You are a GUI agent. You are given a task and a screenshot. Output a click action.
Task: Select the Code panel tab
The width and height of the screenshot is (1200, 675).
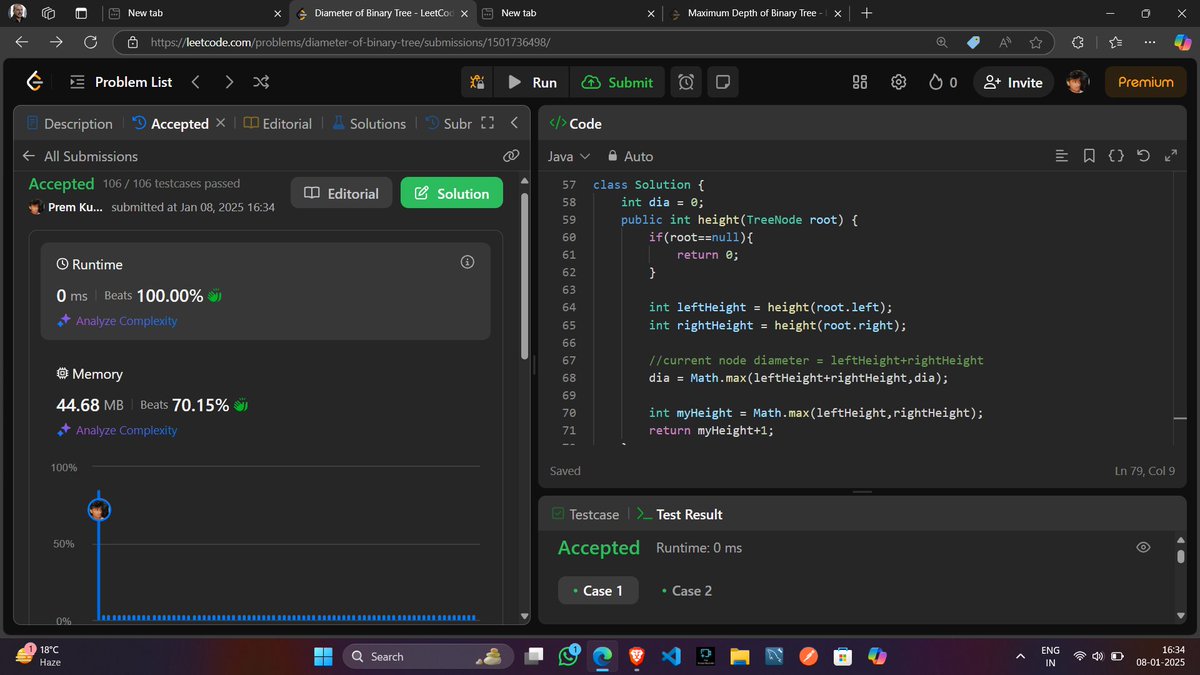point(576,123)
